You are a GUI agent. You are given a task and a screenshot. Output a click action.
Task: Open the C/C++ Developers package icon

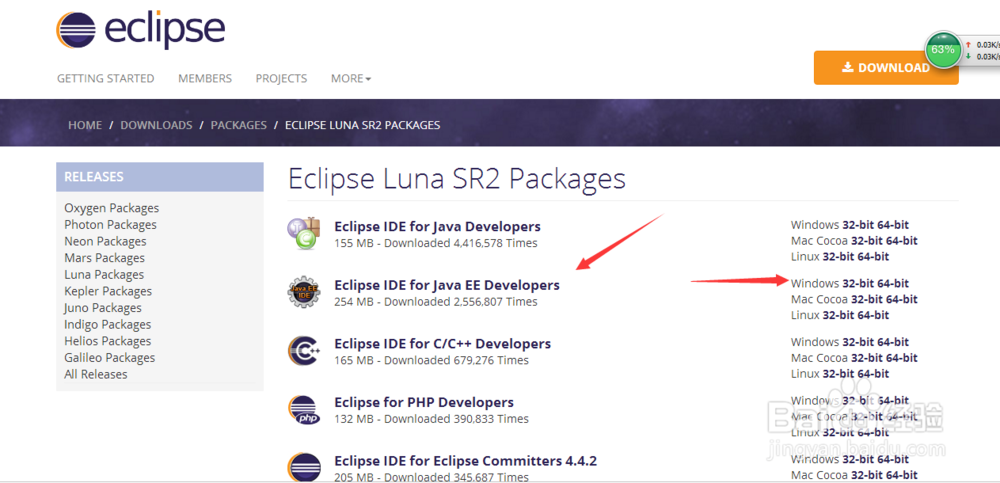coord(304,351)
